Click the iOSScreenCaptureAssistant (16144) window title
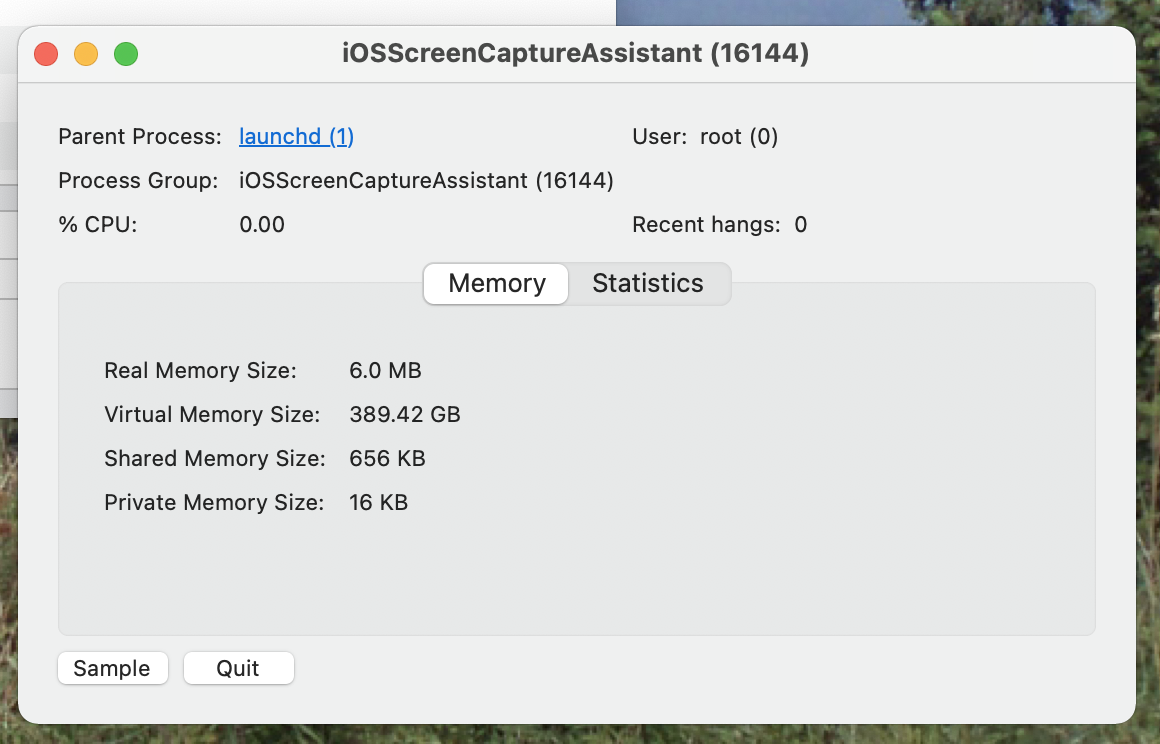1160x744 pixels. 575,54
